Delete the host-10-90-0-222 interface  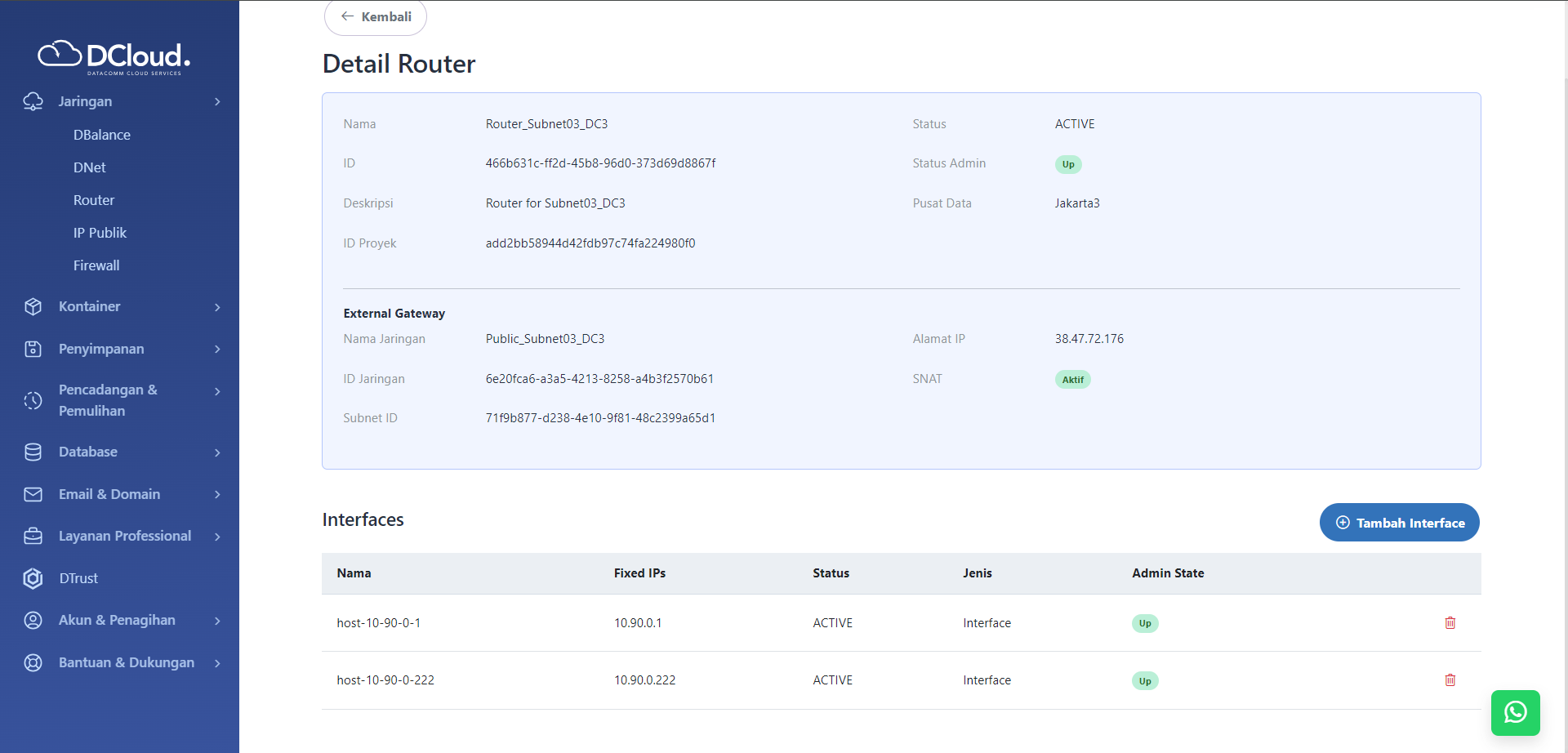pos(1450,680)
